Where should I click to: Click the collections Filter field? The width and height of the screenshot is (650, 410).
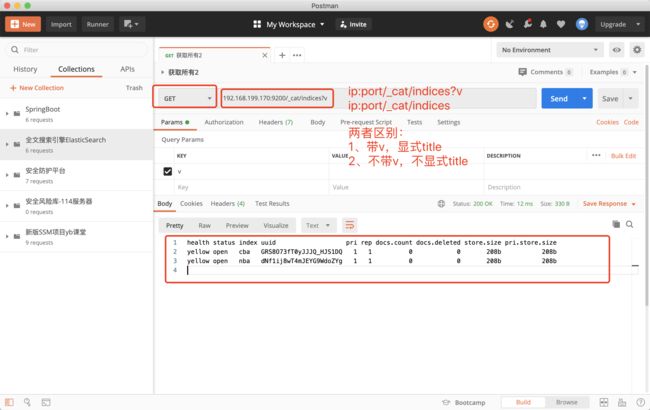coord(77,50)
